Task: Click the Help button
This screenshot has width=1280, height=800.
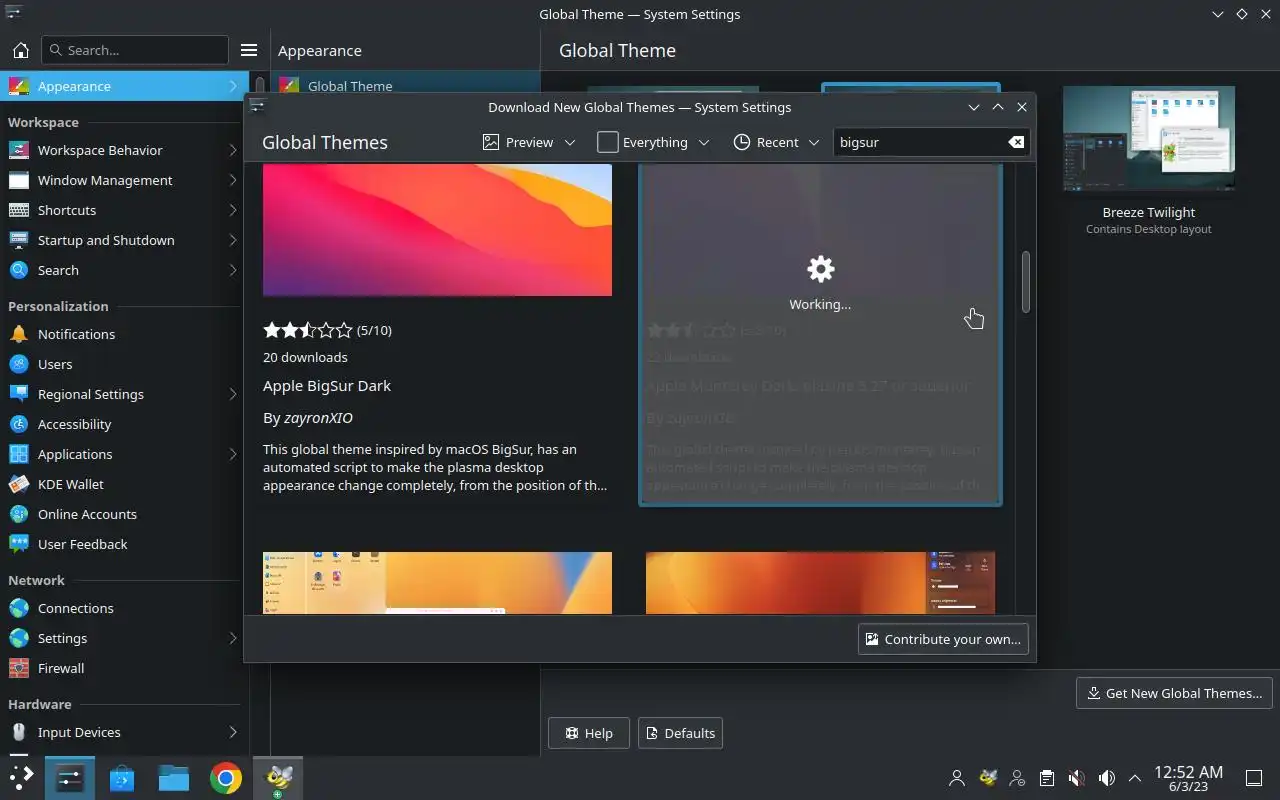Action: click(x=588, y=733)
